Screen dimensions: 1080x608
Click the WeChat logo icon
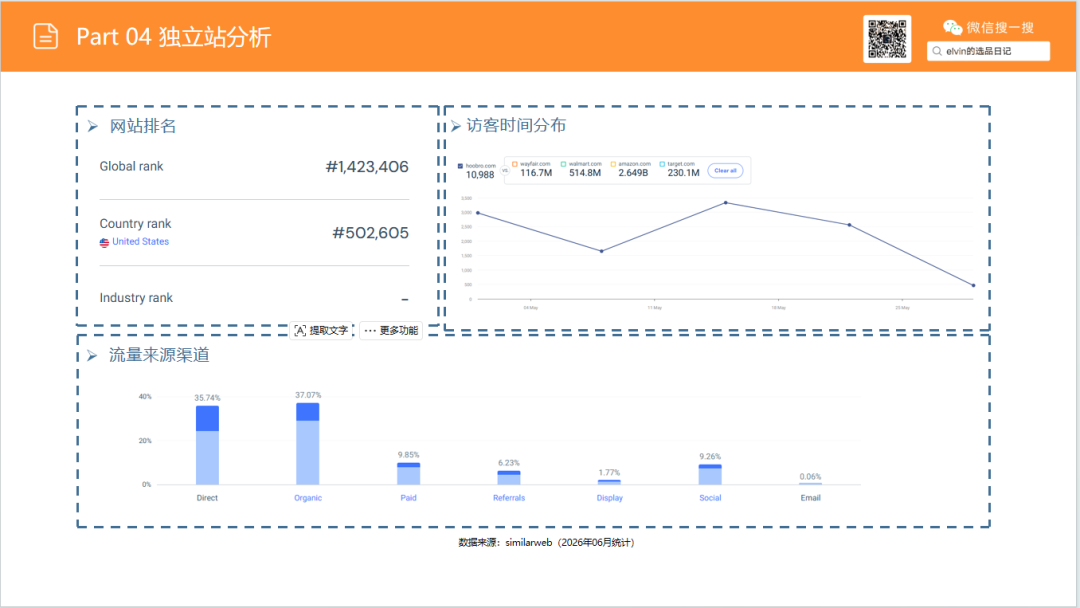click(952, 27)
